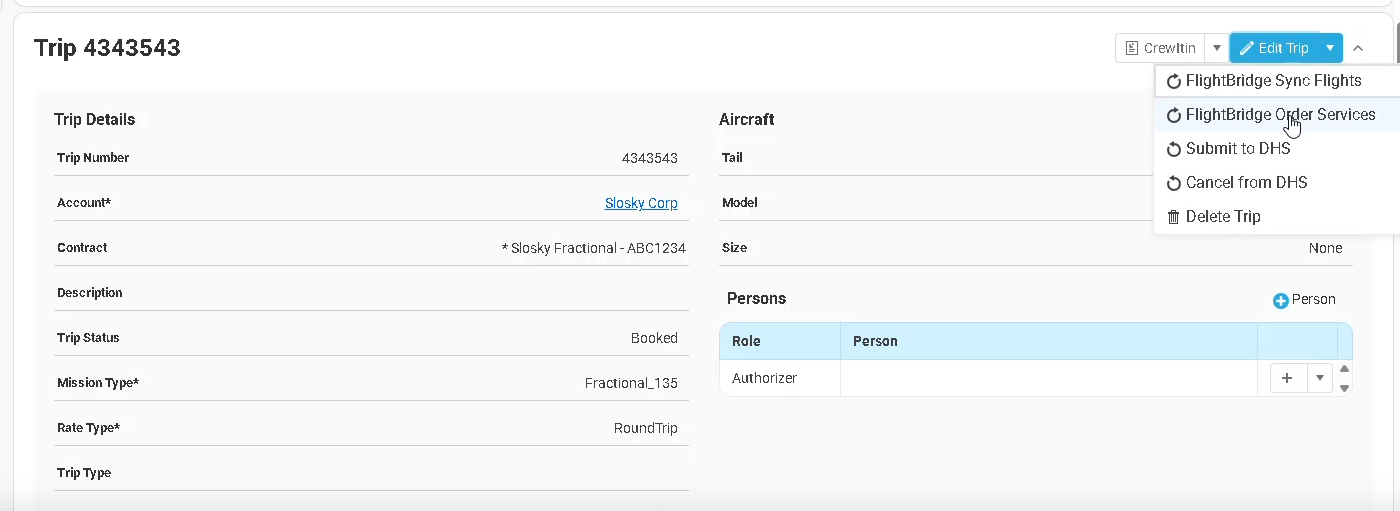Open the CrewItin dropdown arrow
Screen dimensions: 1400x511
point(1216,48)
